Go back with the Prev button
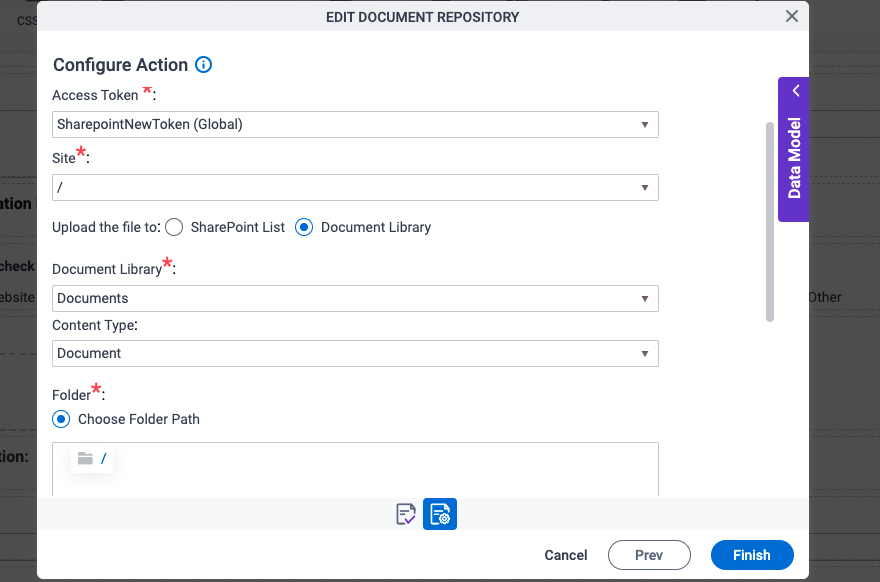This screenshot has width=880, height=582. [649, 555]
